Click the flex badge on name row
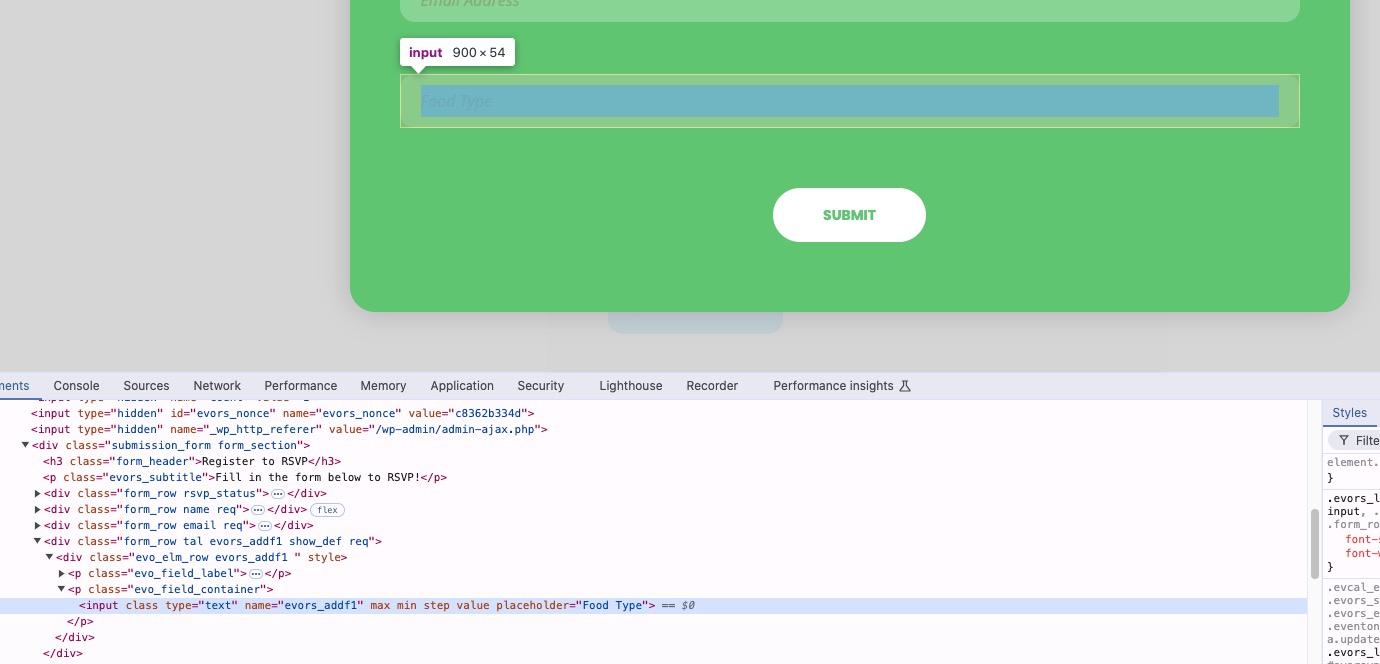This screenshot has width=1380, height=664. [327, 510]
